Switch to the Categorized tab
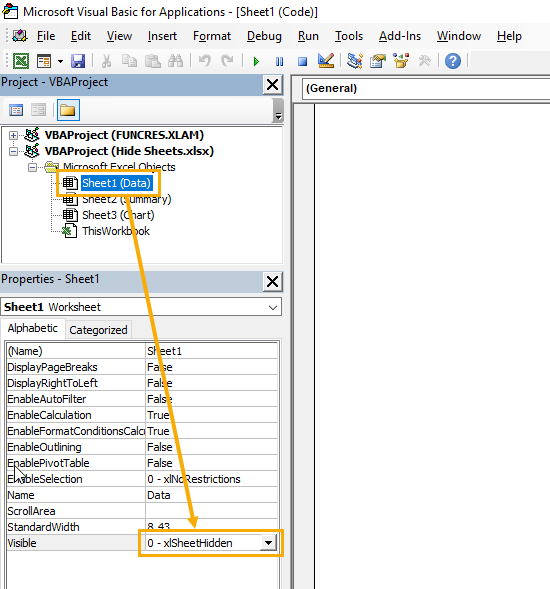The width and height of the screenshot is (550, 589). 98,330
